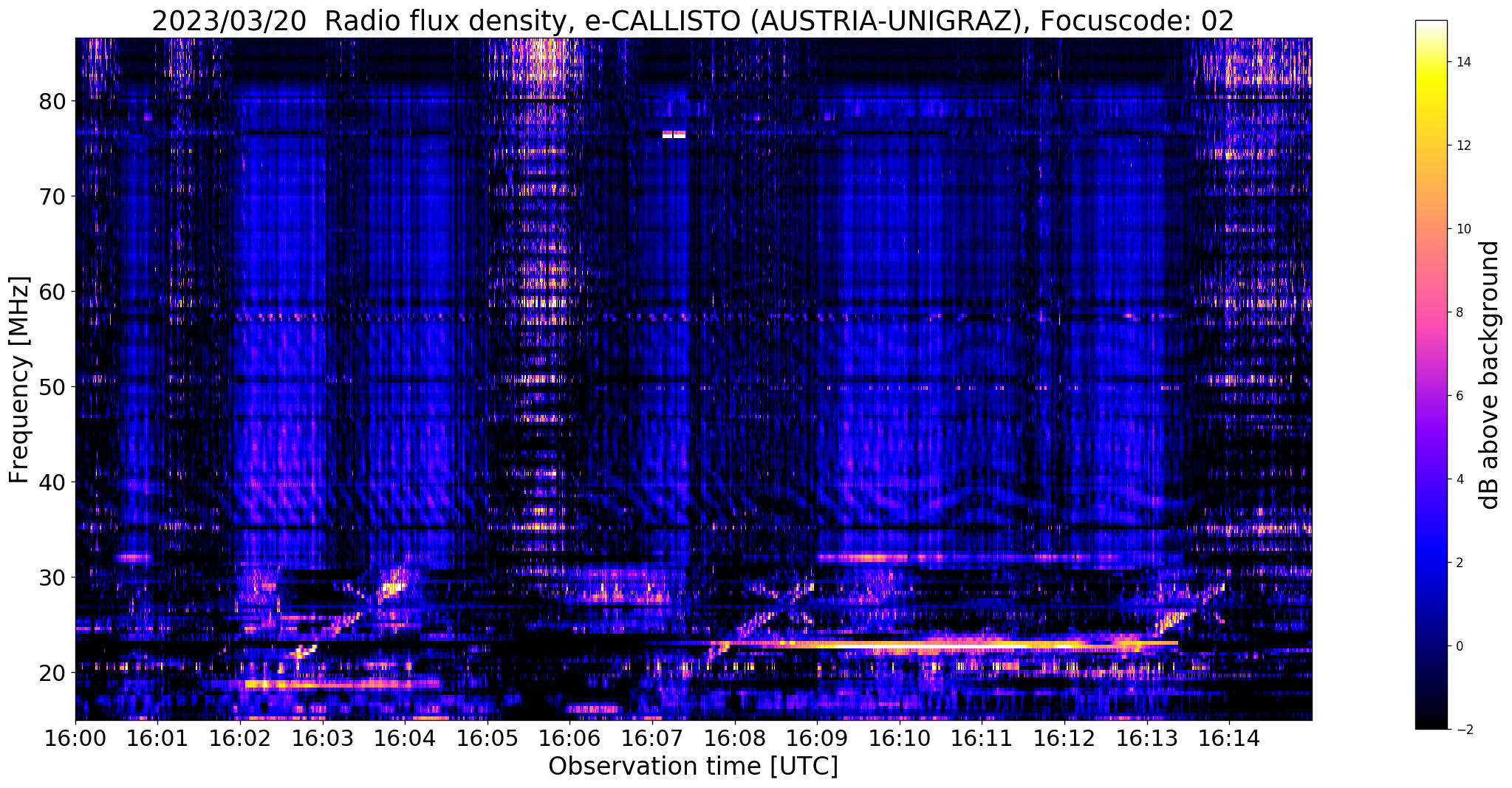Click the 16:02 time tick label

tap(240, 739)
